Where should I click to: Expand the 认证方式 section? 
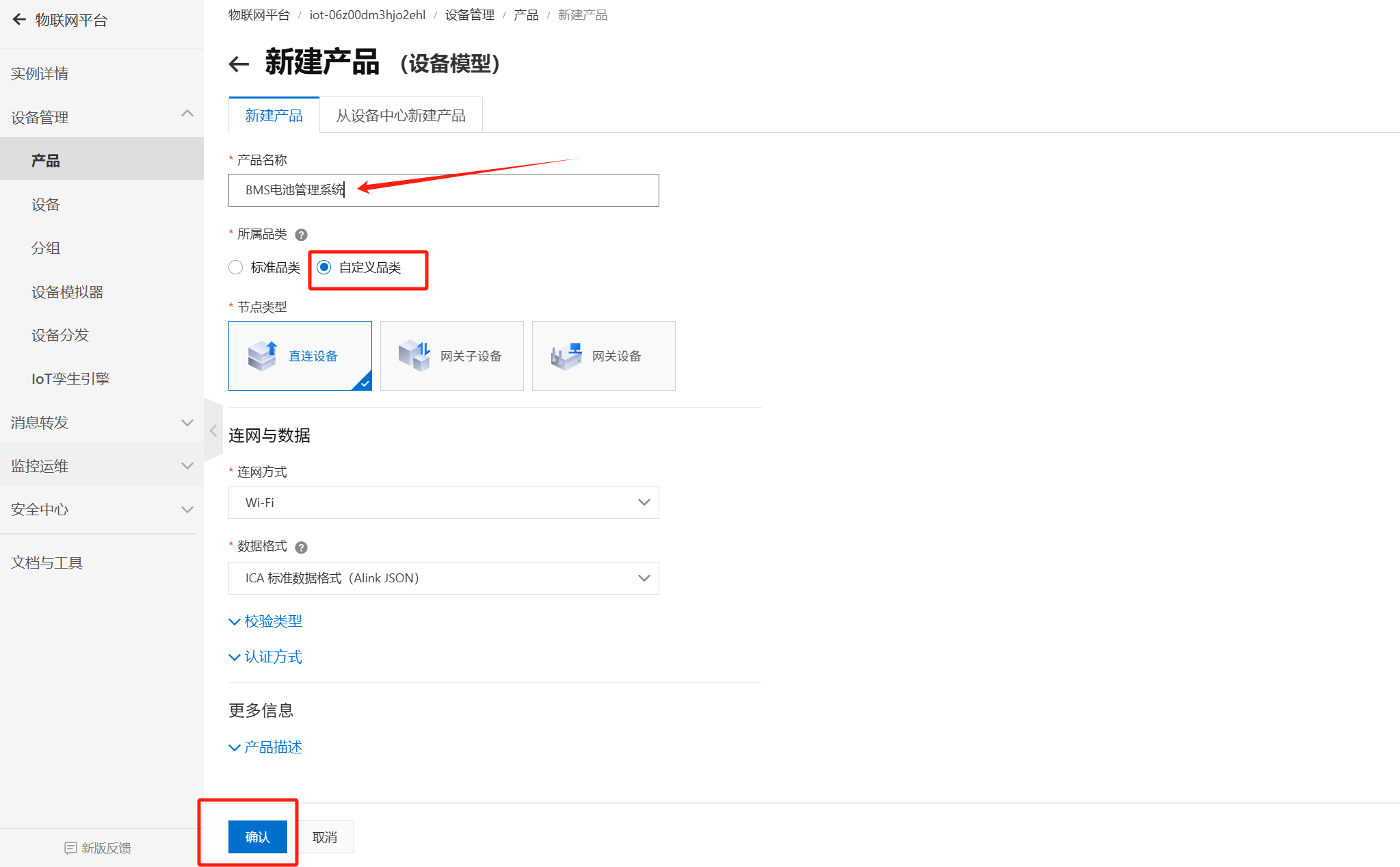pyautogui.click(x=265, y=657)
